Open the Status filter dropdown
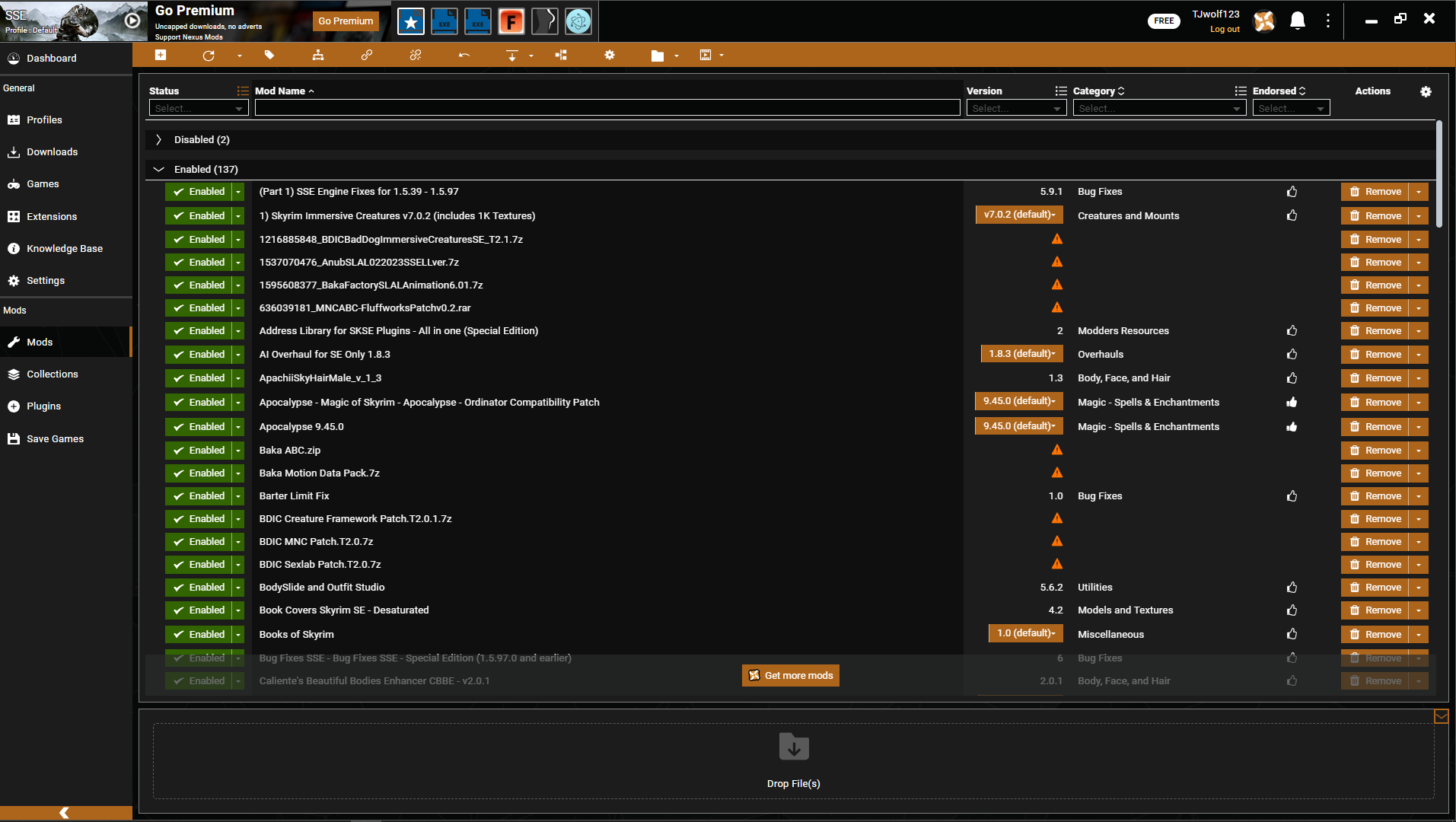Image resolution: width=1456 pixels, height=822 pixels. pos(199,108)
